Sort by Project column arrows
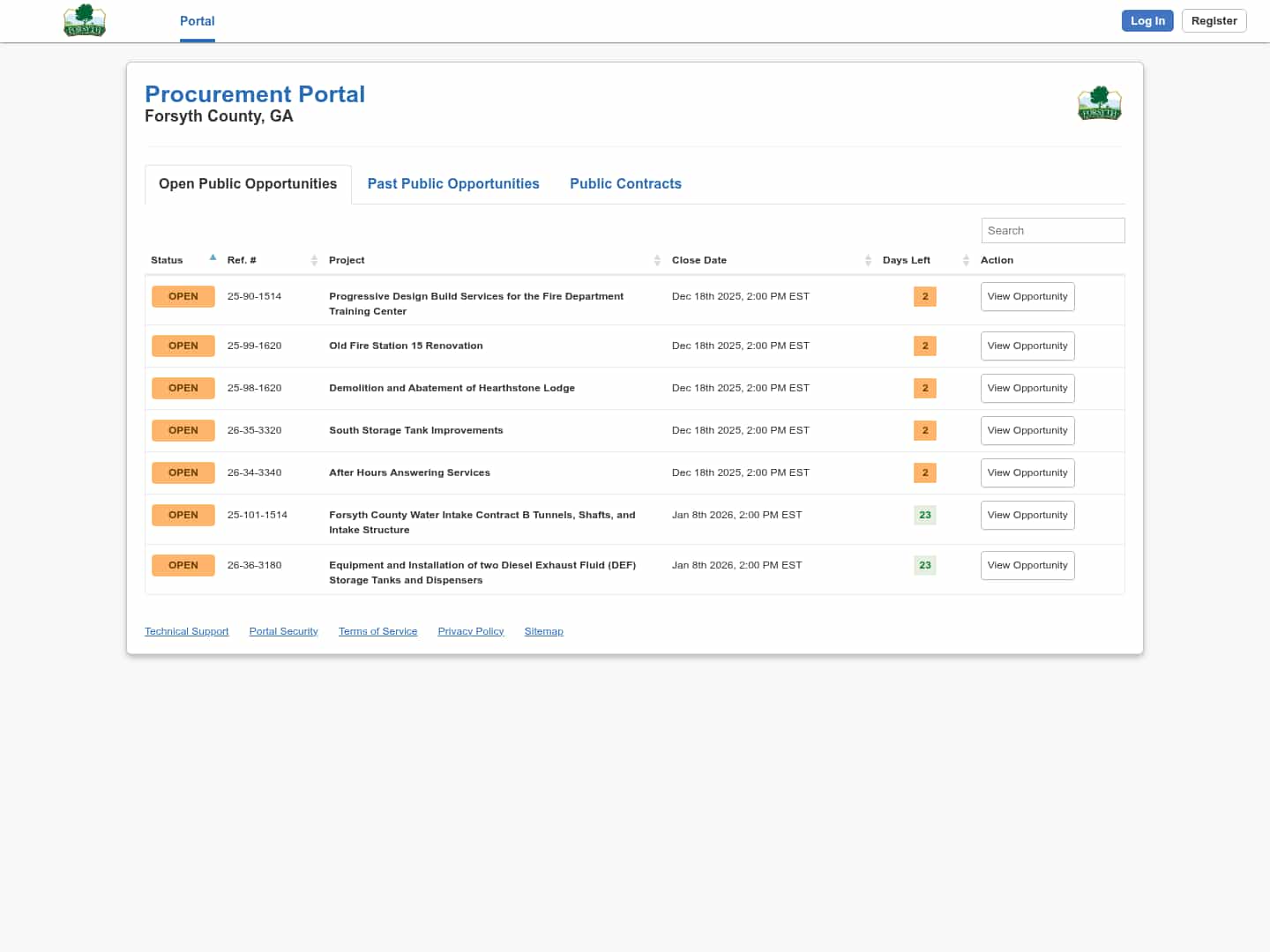This screenshot has height=952, width=1270. pyautogui.click(x=657, y=260)
